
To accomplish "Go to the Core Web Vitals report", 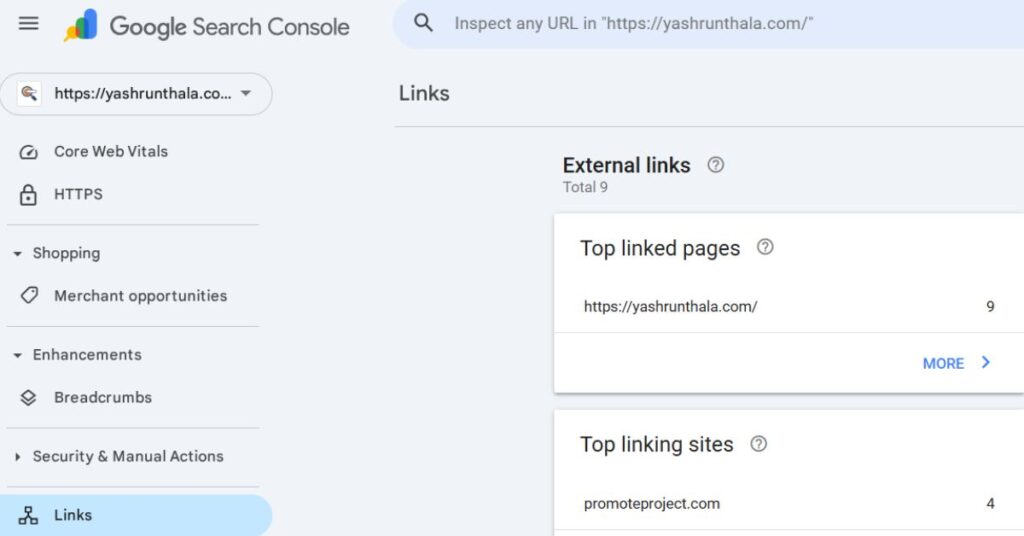I will click(111, 152).
